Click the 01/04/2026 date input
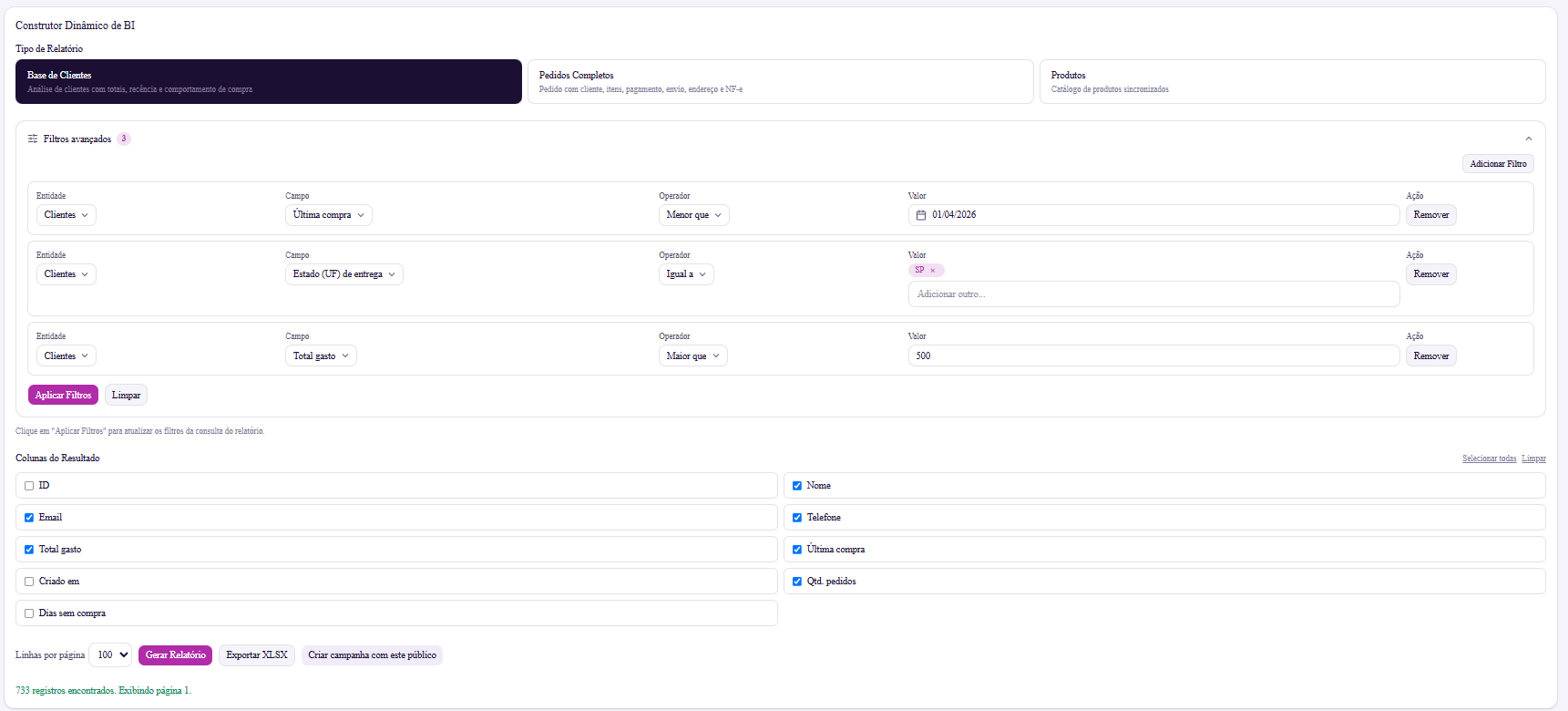 [x=1153, y=215]
